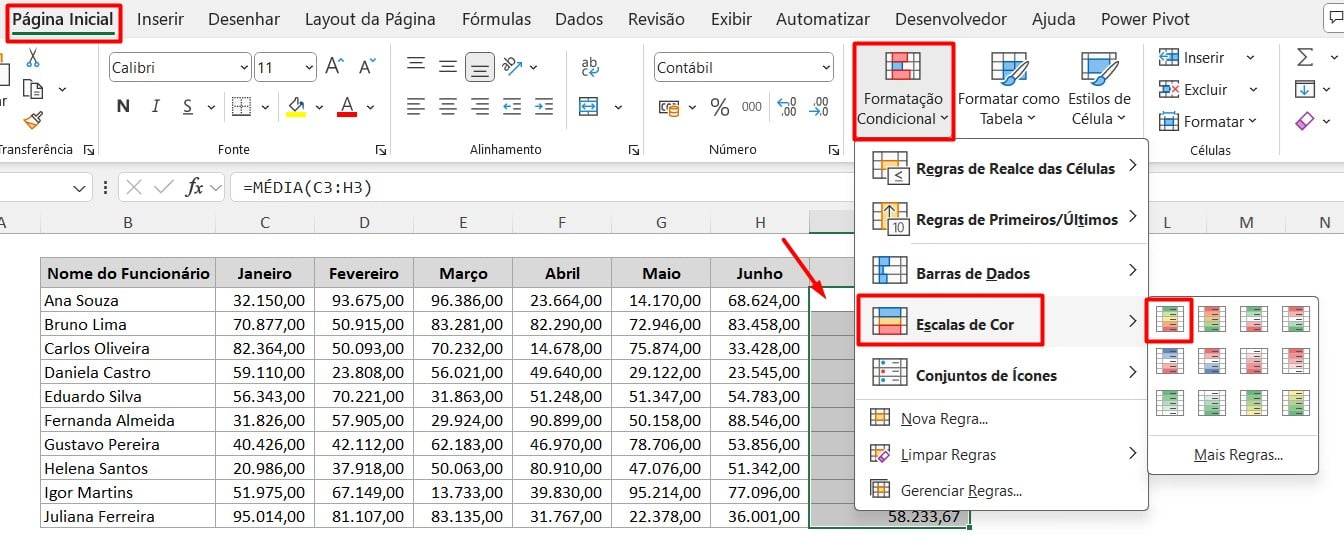1344x548 pixels.
Task: Expand the Name Box dropdown arrow
Action: coord(80,187)
